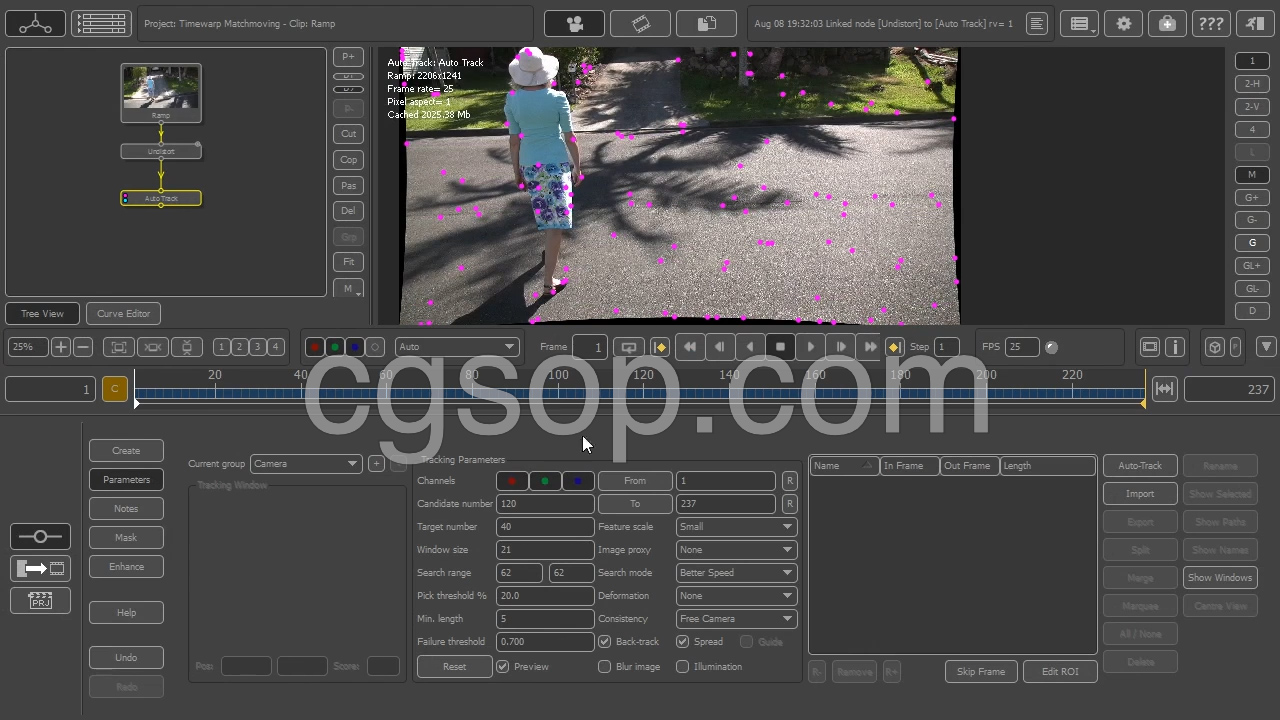
Task: Click the medical kit support icon
Action: [x=1167, y=23]
